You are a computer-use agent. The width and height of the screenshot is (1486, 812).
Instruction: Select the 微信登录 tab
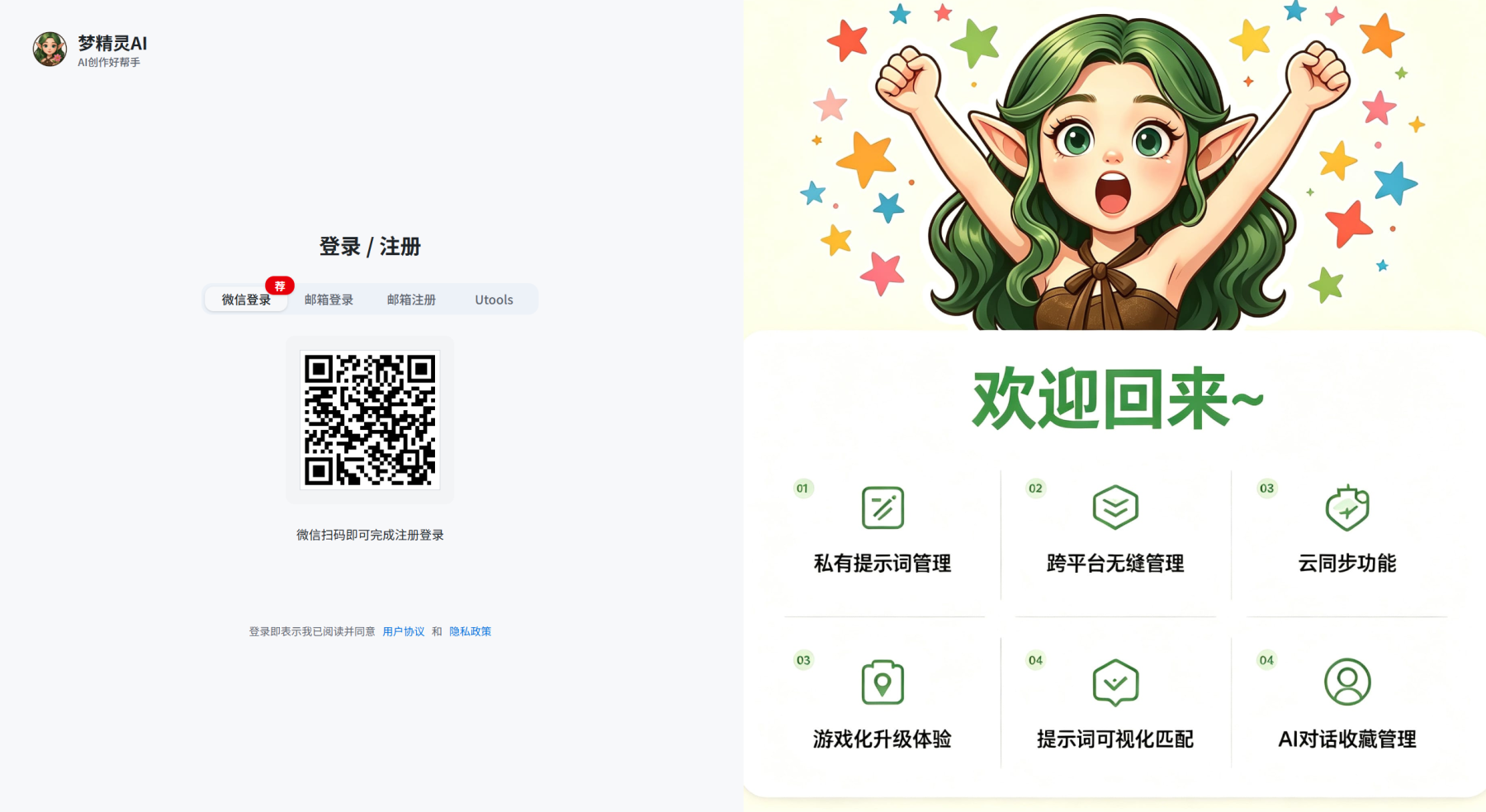246,300
